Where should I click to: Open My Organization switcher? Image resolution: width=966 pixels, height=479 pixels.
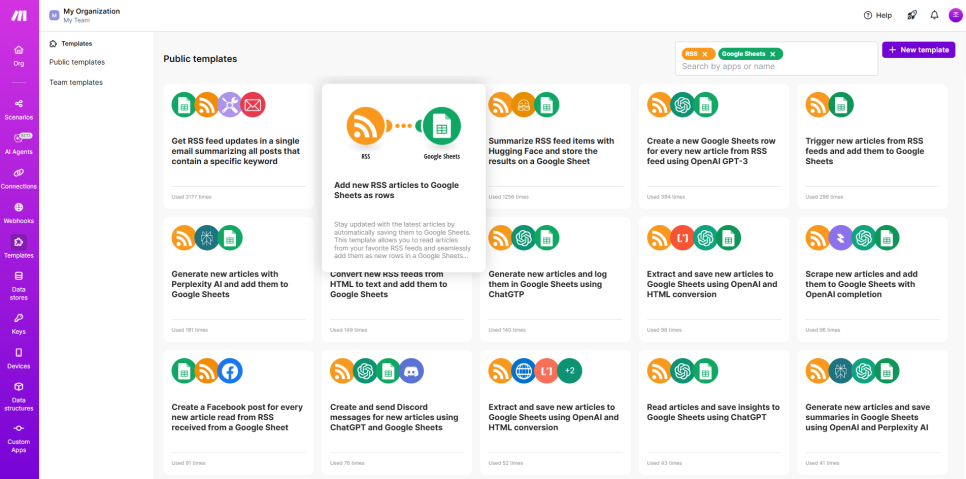[x=92, y=11]
